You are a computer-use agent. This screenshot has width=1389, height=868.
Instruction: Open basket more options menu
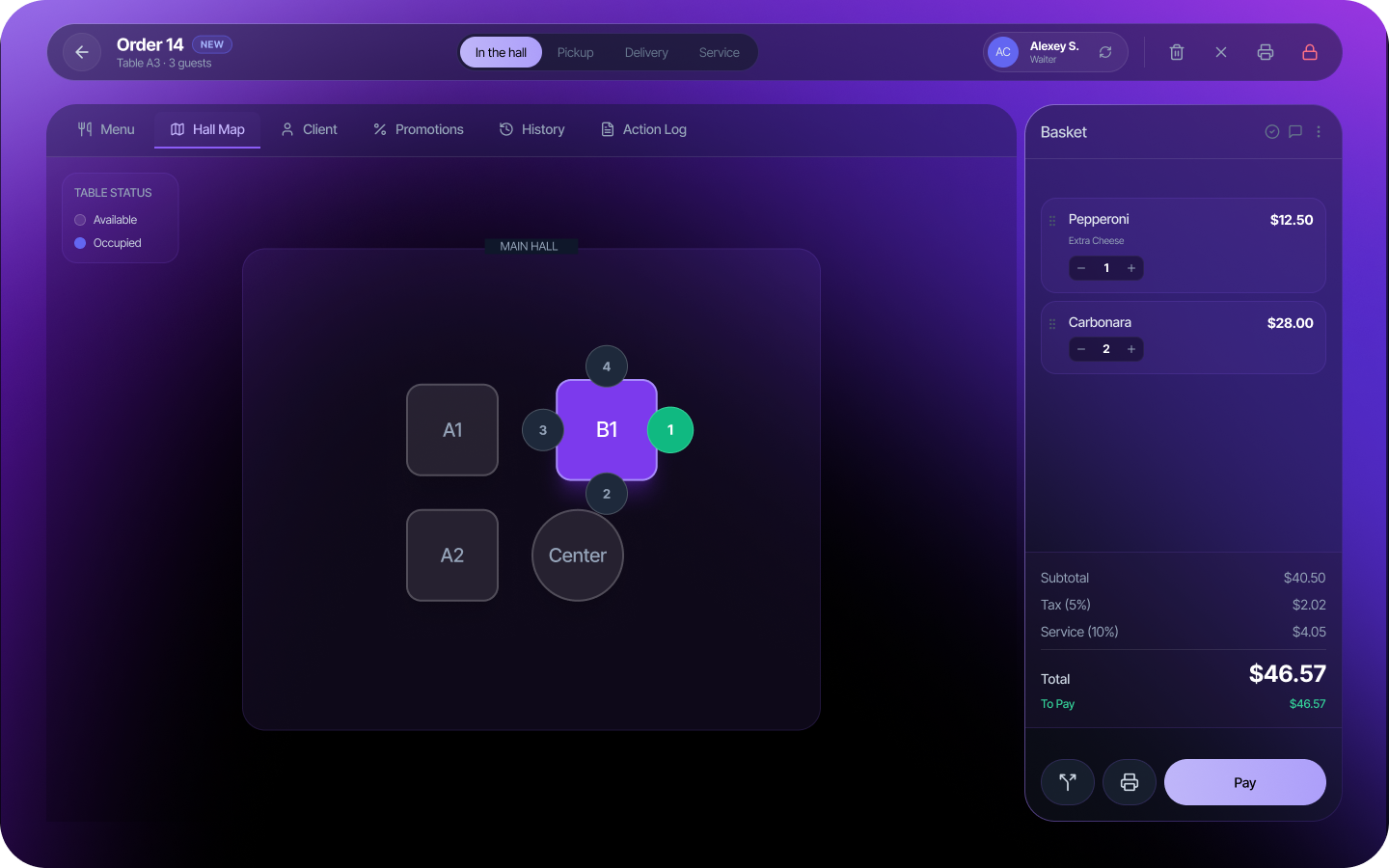click(1319, 131)
